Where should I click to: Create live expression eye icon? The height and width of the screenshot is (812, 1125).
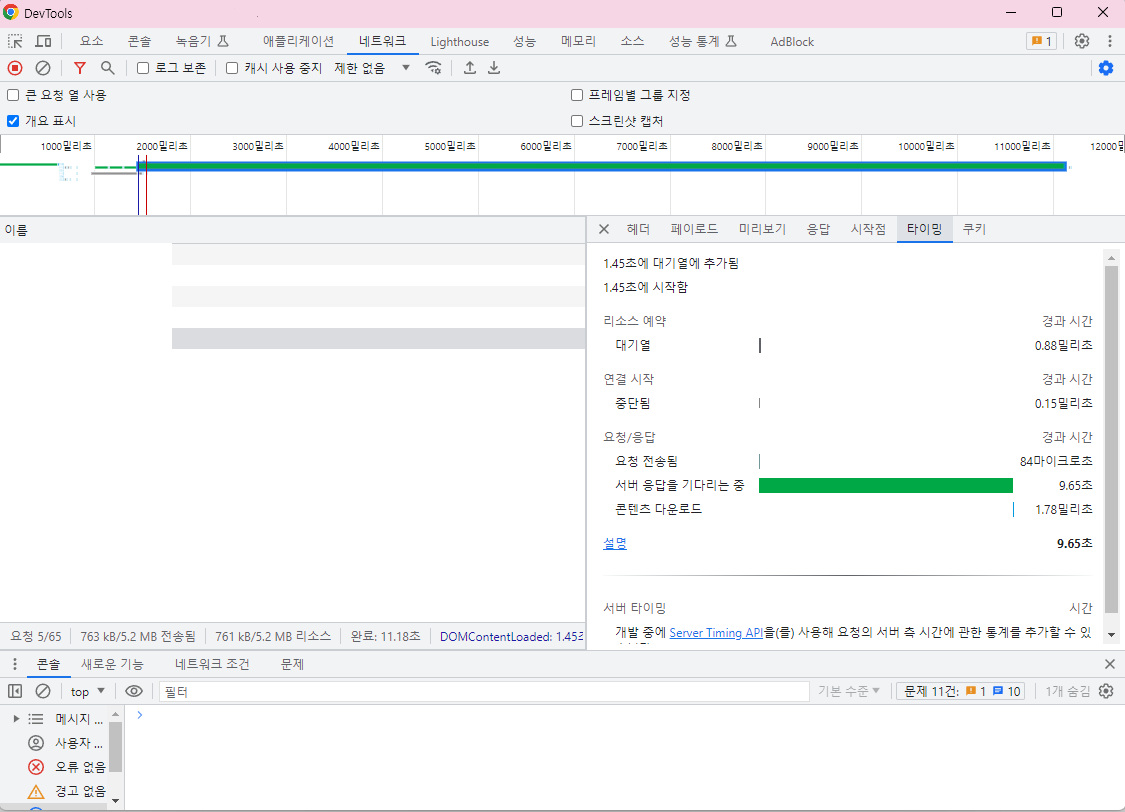133,691
